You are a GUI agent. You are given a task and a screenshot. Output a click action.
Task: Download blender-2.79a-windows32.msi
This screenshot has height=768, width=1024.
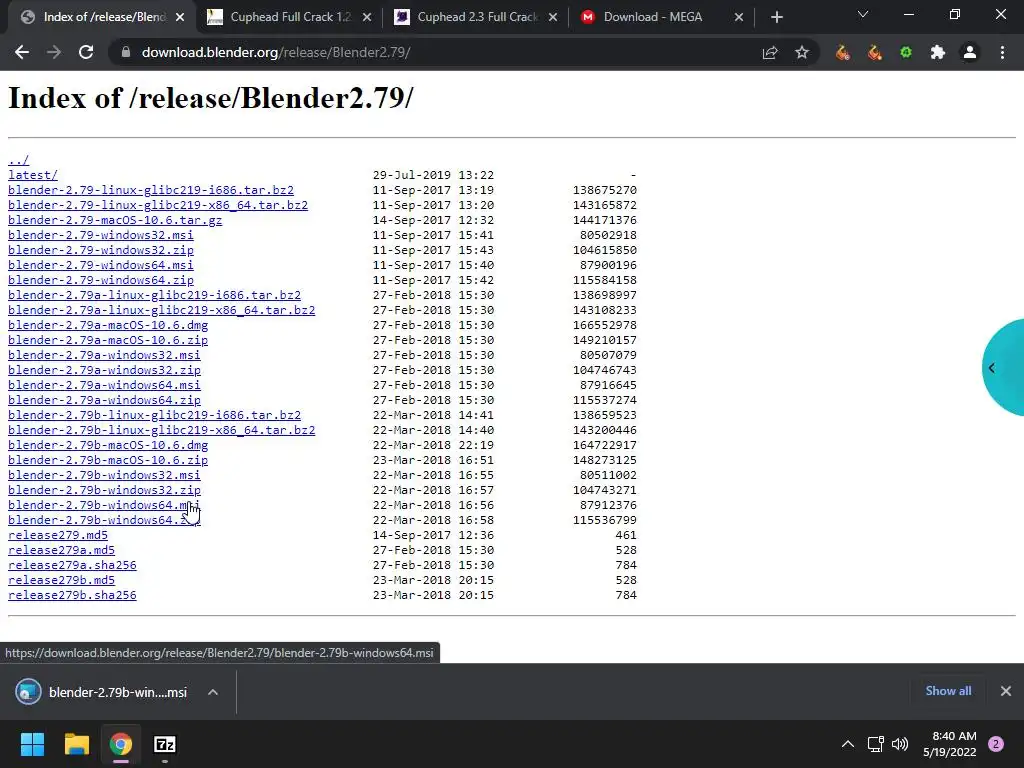coord(104,355)
